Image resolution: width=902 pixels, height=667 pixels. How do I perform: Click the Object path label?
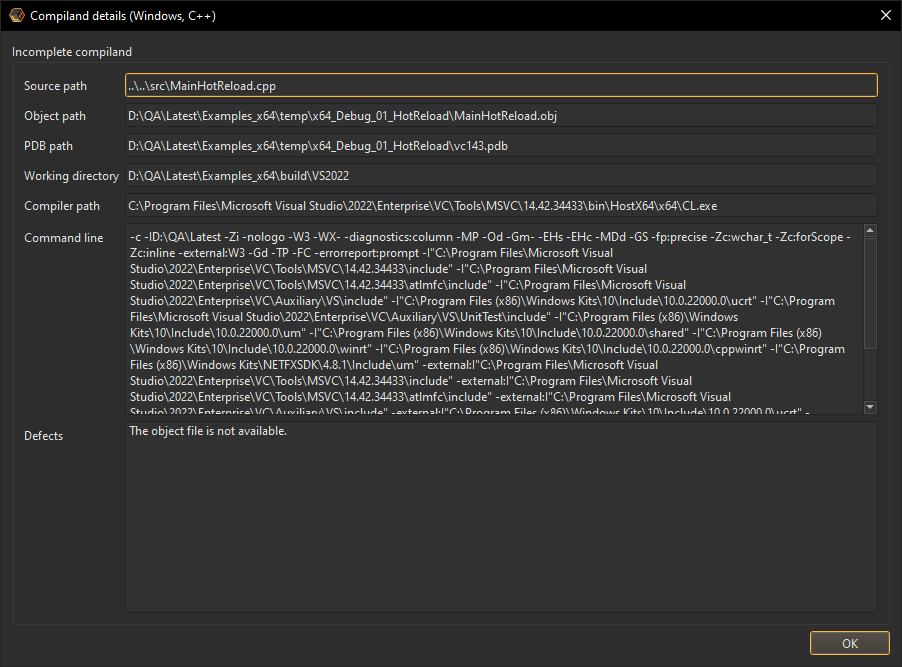(55, 117)
